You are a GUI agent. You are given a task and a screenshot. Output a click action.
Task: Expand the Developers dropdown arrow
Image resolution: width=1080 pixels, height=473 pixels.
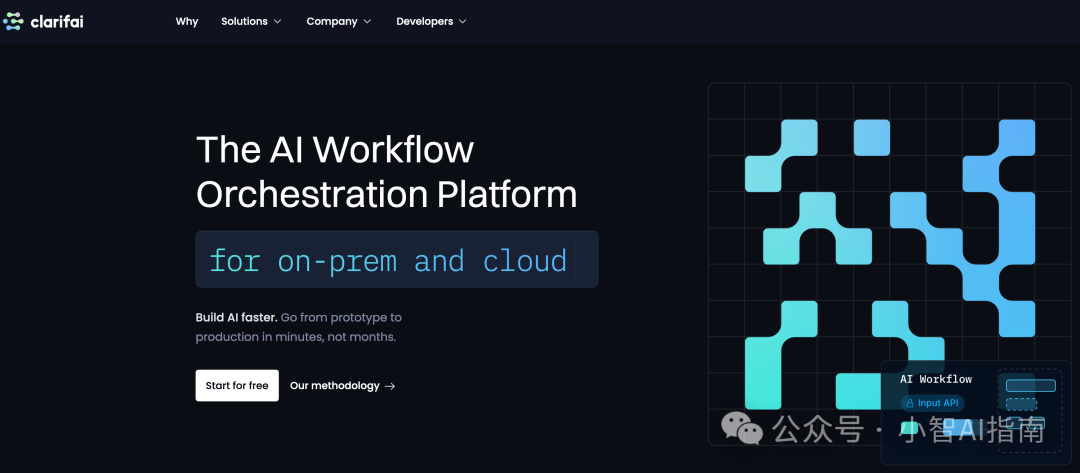[x=463, y=21]
